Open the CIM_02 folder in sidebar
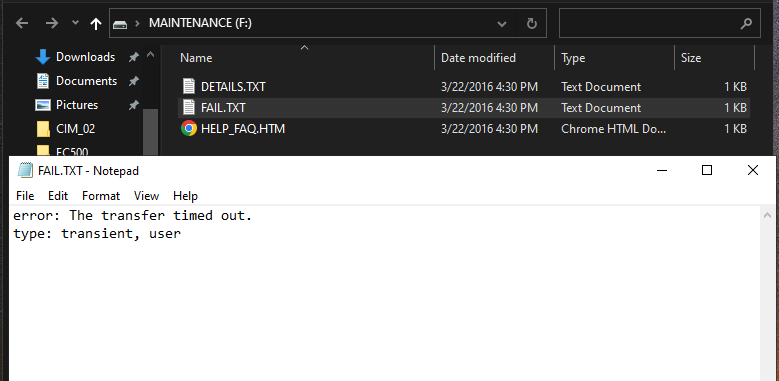The width and height of the screenshot is (779, 381). 75,129
